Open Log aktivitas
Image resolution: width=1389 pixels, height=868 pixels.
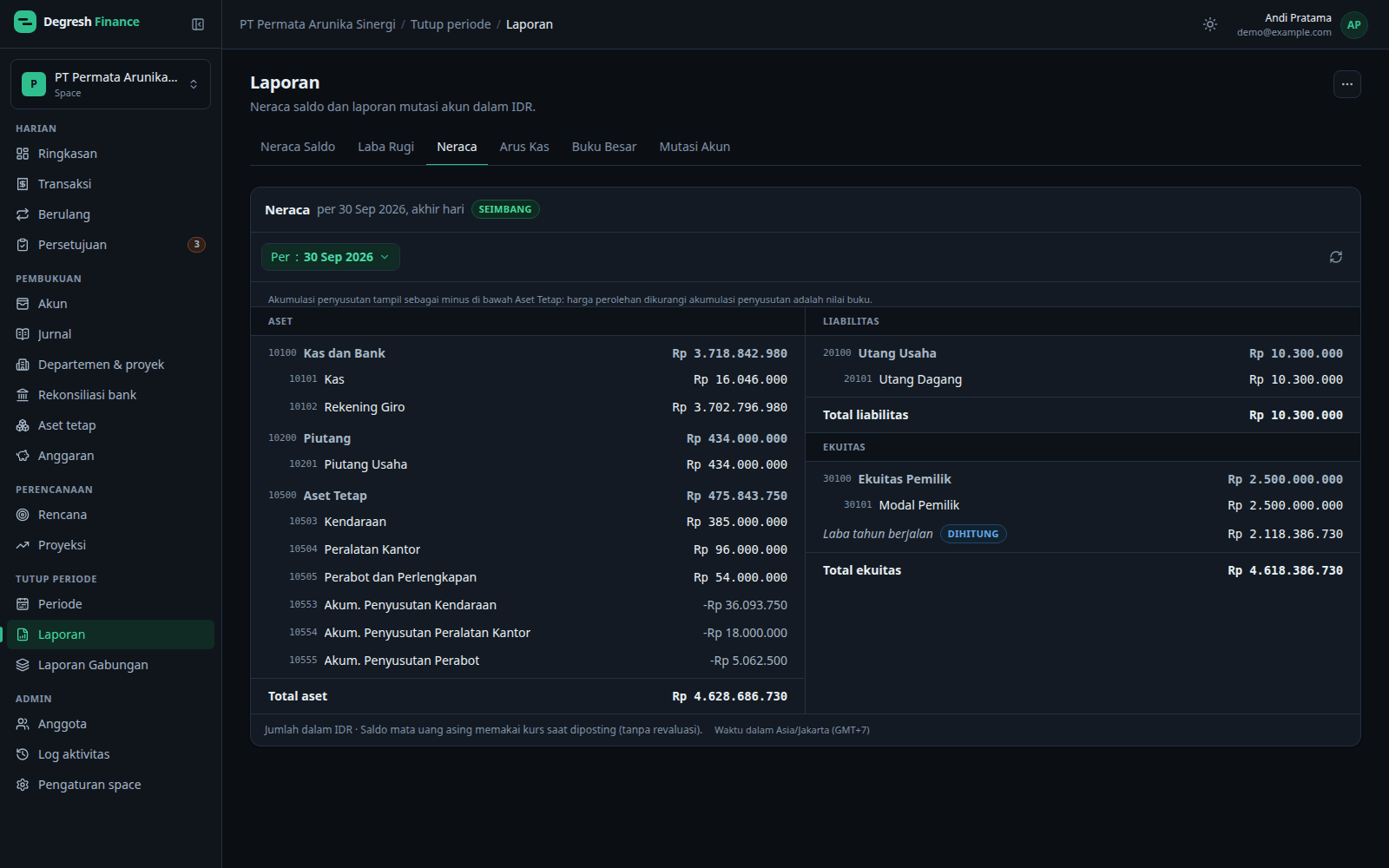(110, 754)
